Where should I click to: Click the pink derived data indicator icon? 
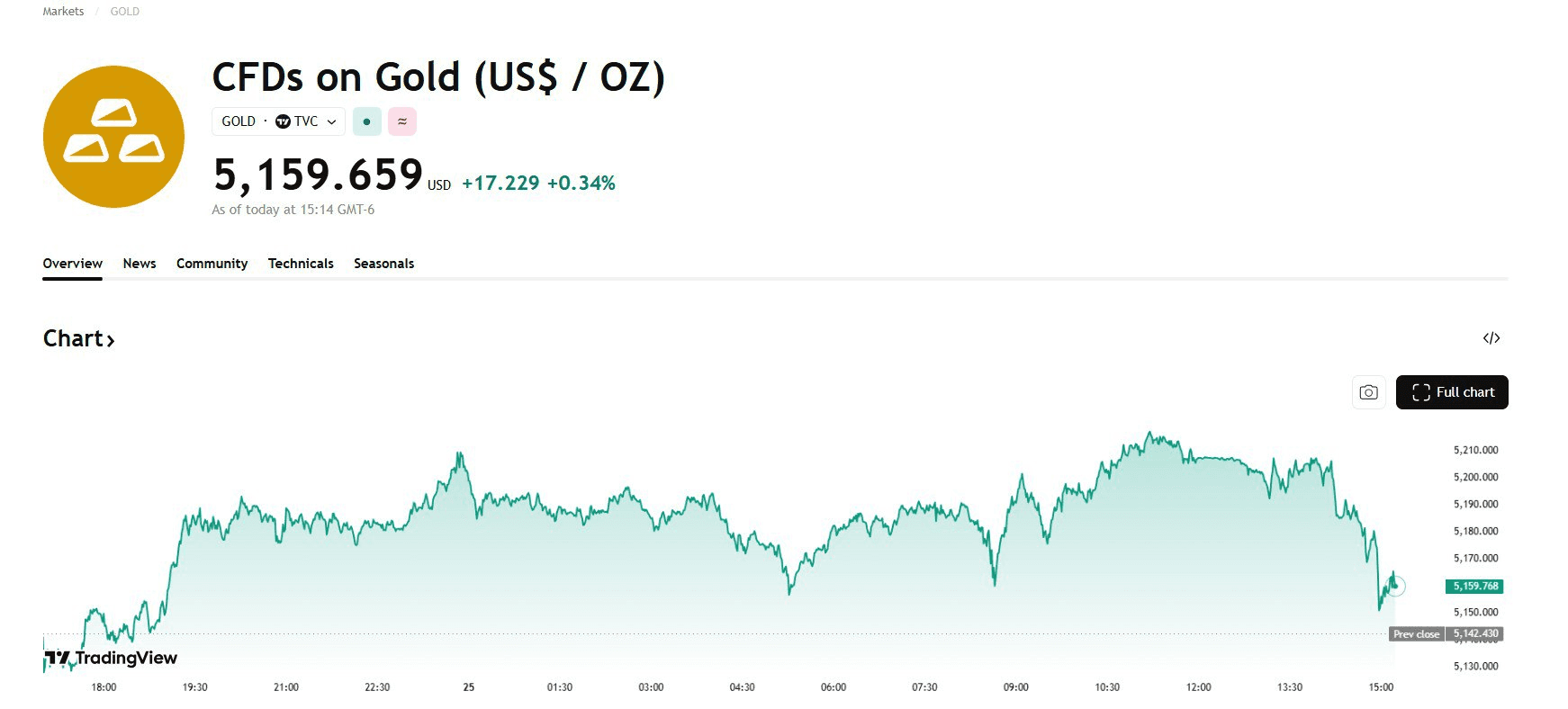[x=402, y=121]
